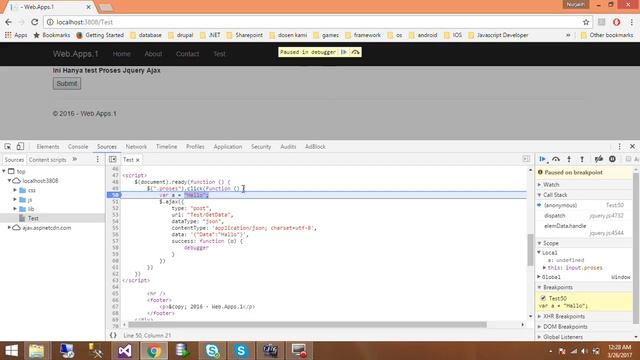
Task: Show hidden bookmarks chevron
Action: pos(568,35)
